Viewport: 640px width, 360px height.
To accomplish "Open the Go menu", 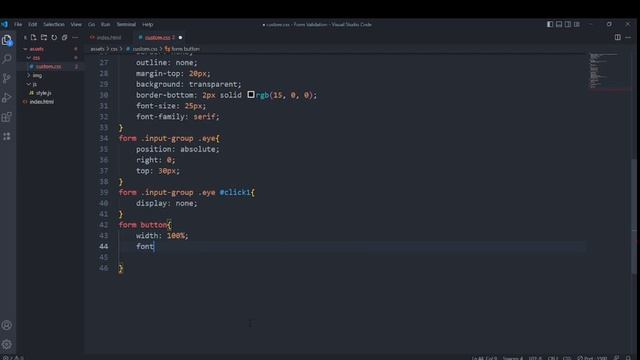I will [91, 24].
